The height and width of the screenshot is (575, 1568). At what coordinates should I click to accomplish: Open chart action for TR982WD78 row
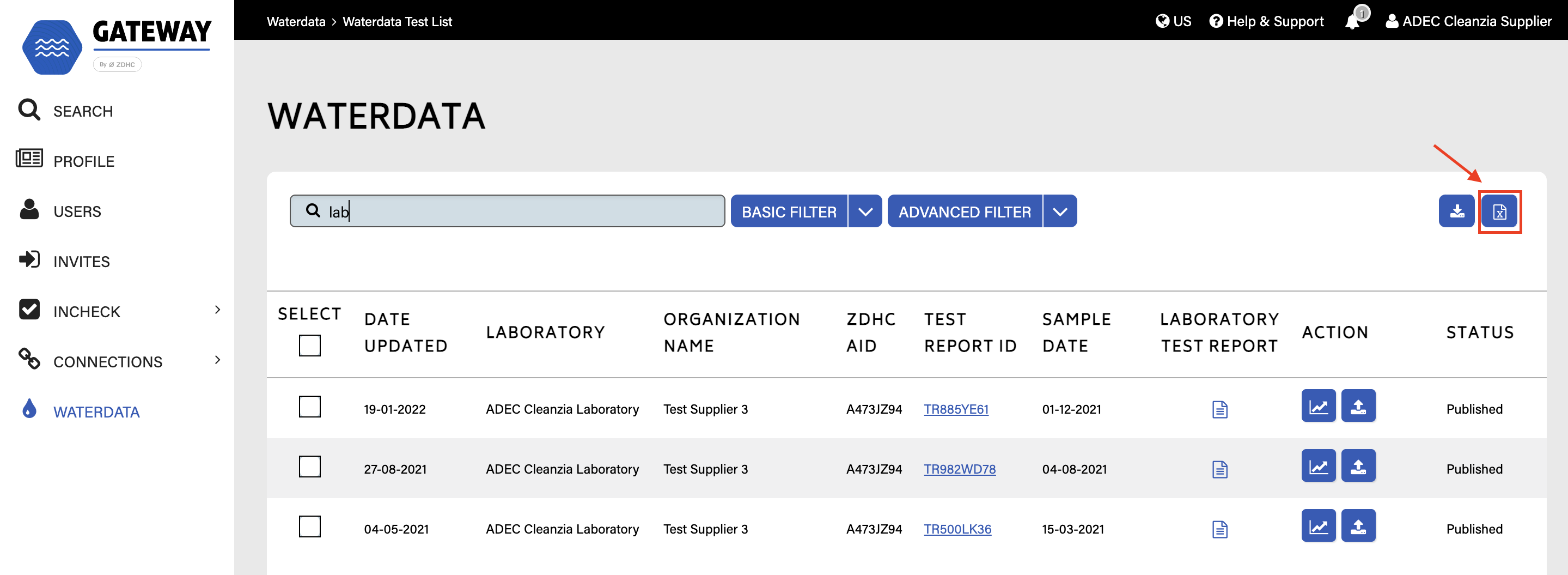click(x=1319, y=466)
